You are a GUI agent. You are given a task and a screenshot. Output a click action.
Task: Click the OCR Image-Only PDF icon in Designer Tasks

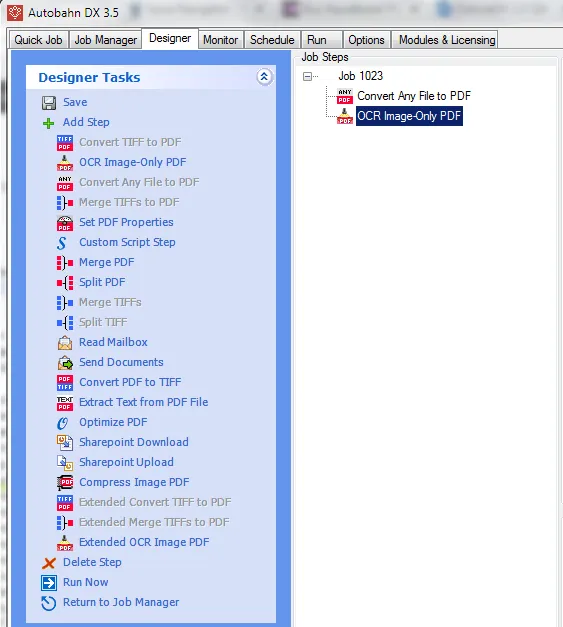pyautogui.click(x=65, y=163)
